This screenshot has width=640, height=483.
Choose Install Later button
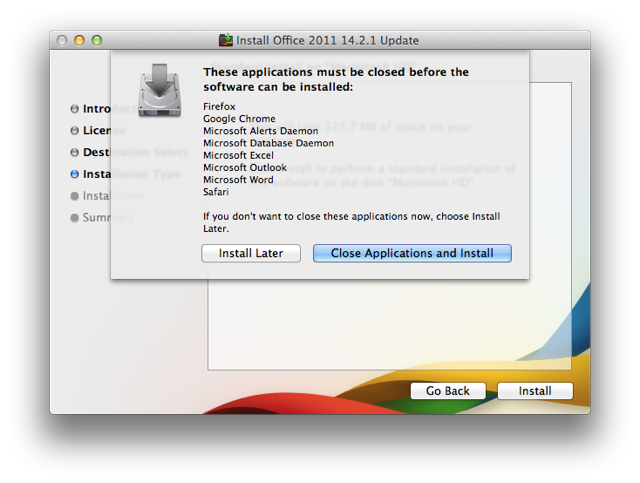pos(251,253)
